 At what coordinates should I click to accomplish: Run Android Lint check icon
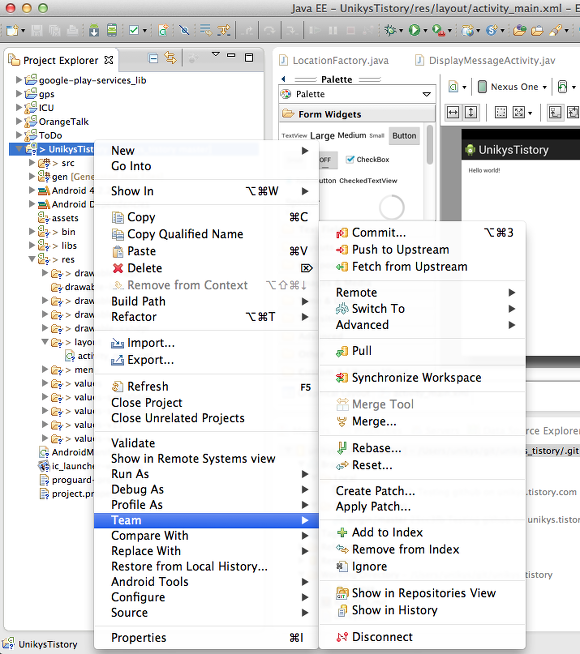click(134, 30)
